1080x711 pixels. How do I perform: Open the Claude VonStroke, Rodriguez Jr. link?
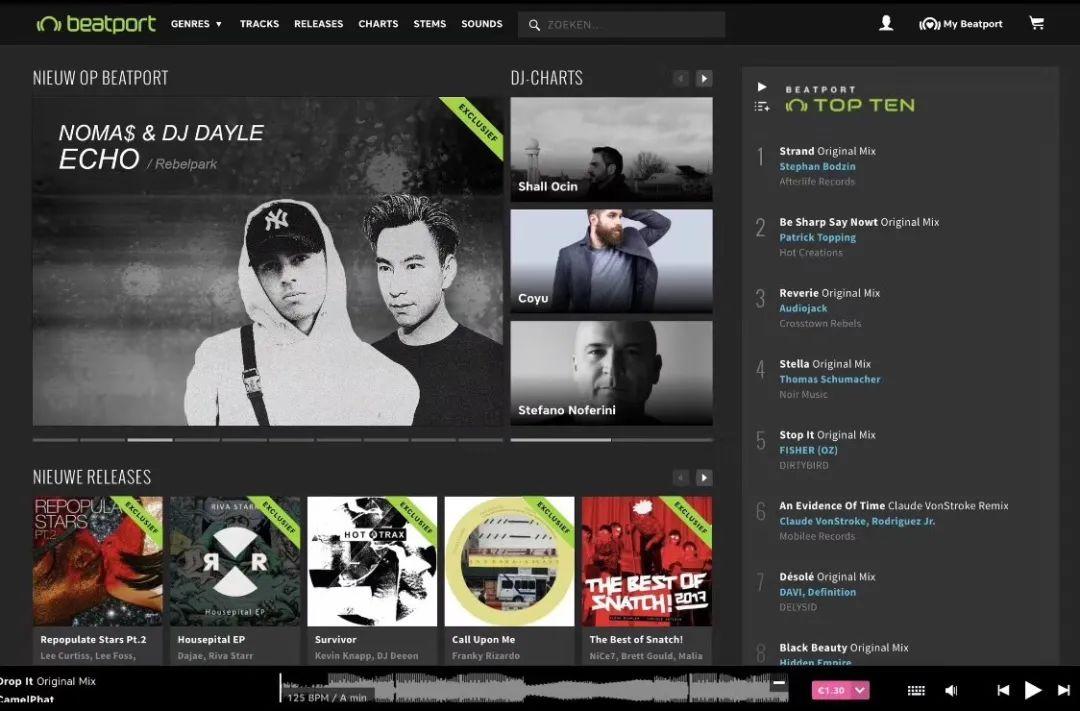[x=857, y=521]
